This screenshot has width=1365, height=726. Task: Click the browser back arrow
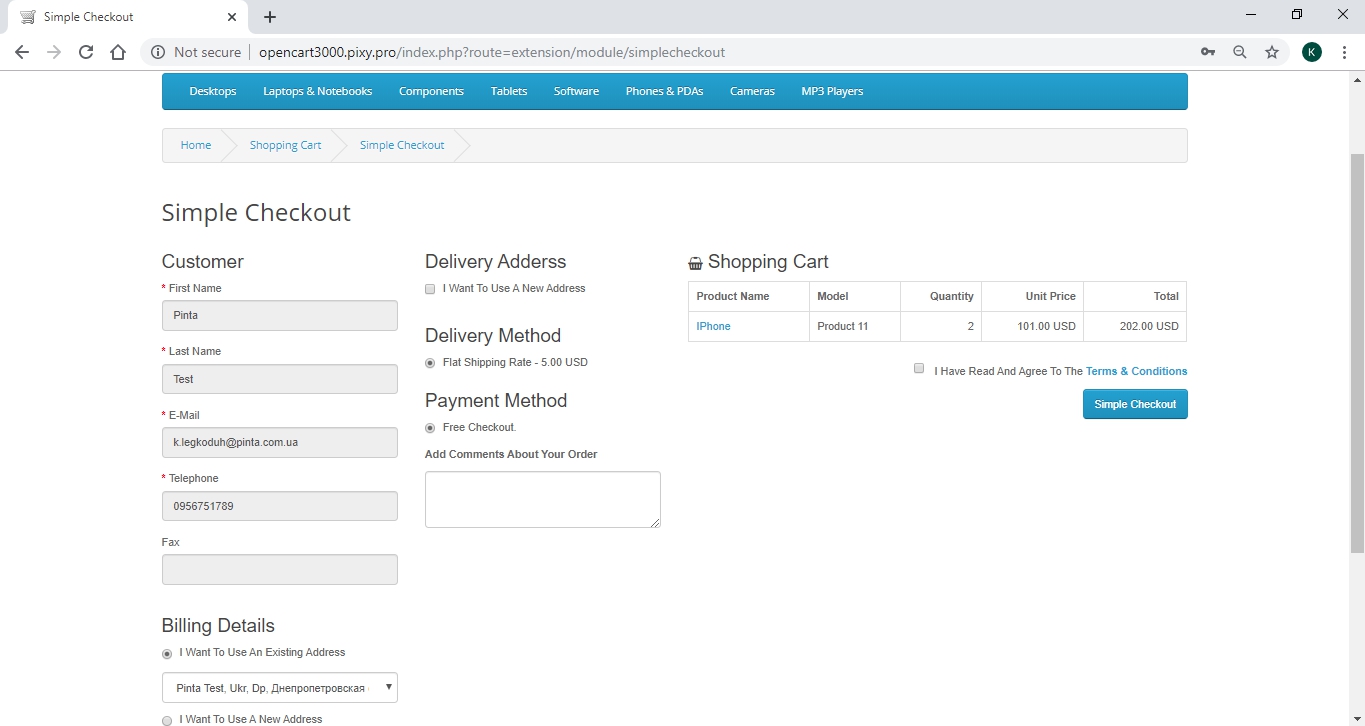click(x=22, y=52)
